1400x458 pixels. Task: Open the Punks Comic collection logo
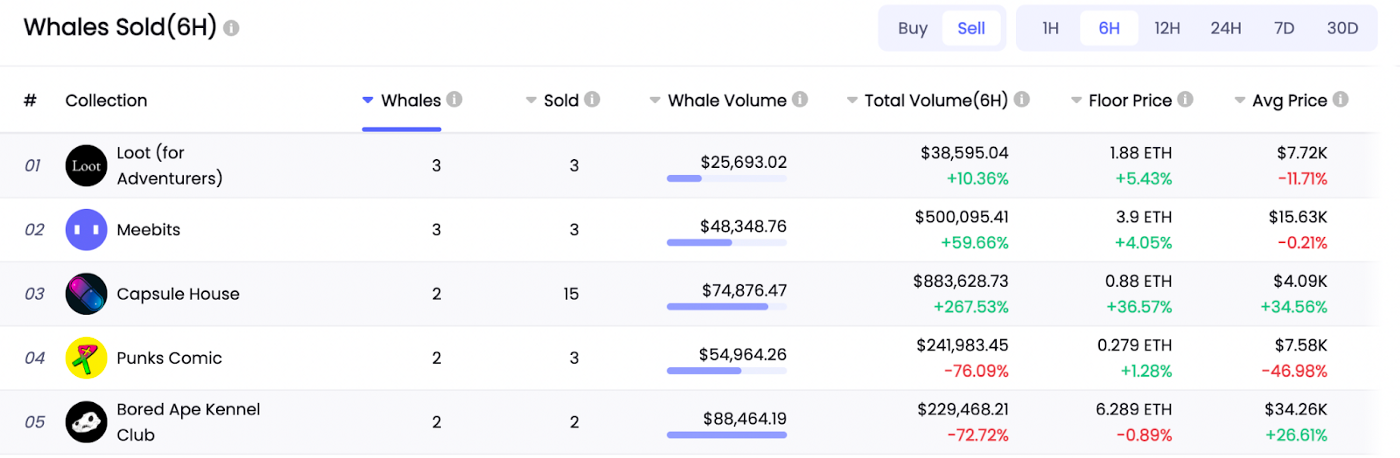[86, 358]
